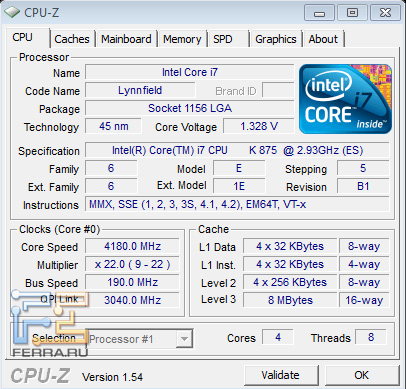Click the Technology value '45 nm'
The image size is (406, 389).
(113, 126)
